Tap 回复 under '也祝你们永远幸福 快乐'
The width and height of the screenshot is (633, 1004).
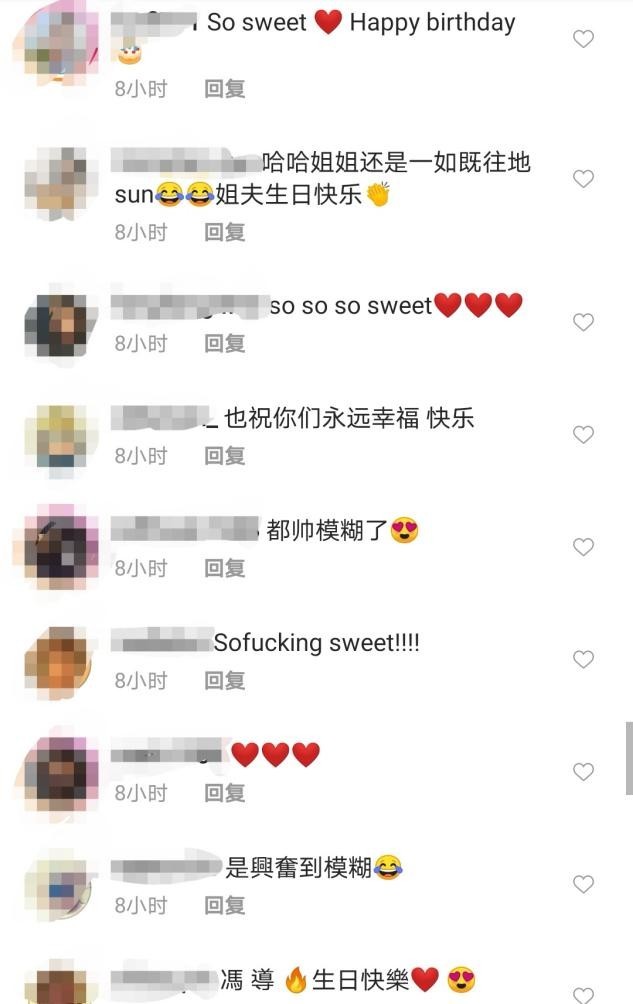[225, 456]
